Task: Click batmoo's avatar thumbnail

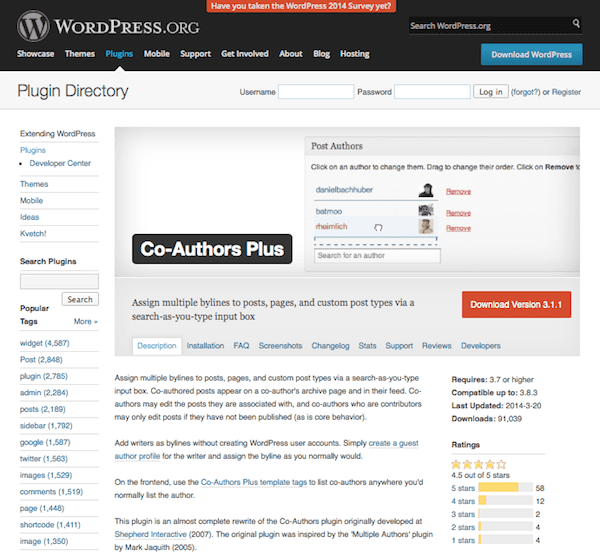Action: (x=426, y=212)
